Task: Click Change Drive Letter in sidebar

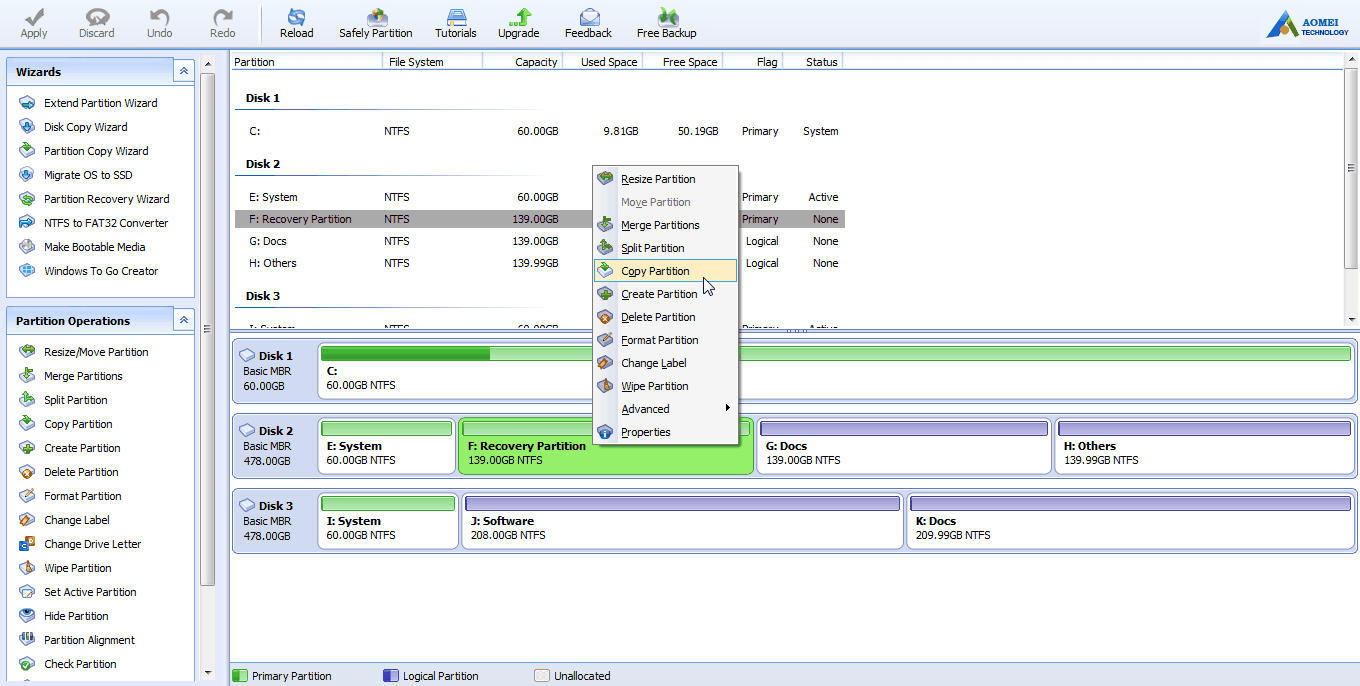Action: click(x=92, y=544)
